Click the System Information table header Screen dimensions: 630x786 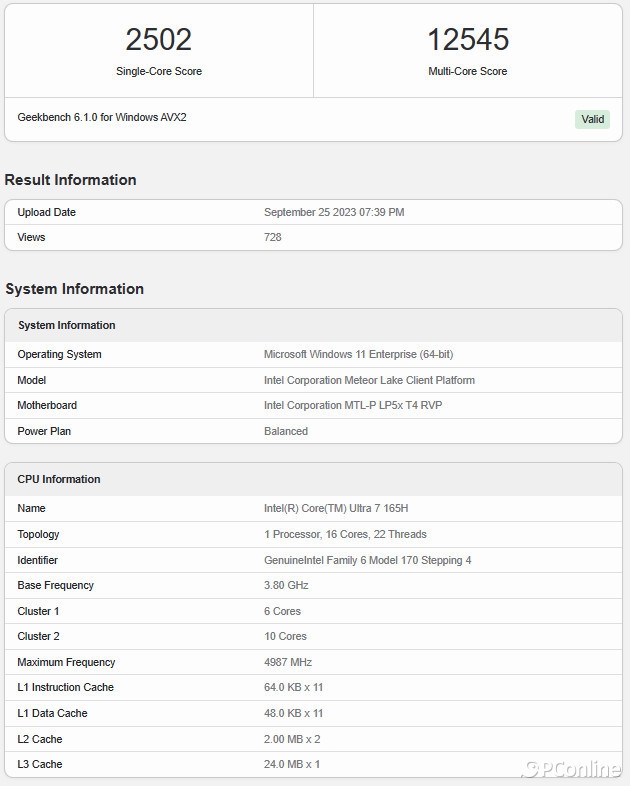click(x=67, y=325)
